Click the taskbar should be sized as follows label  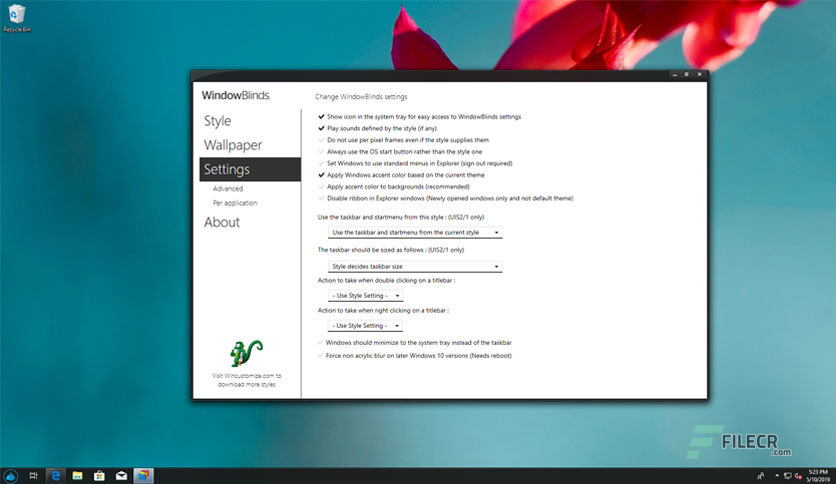[x=391, y=249]
